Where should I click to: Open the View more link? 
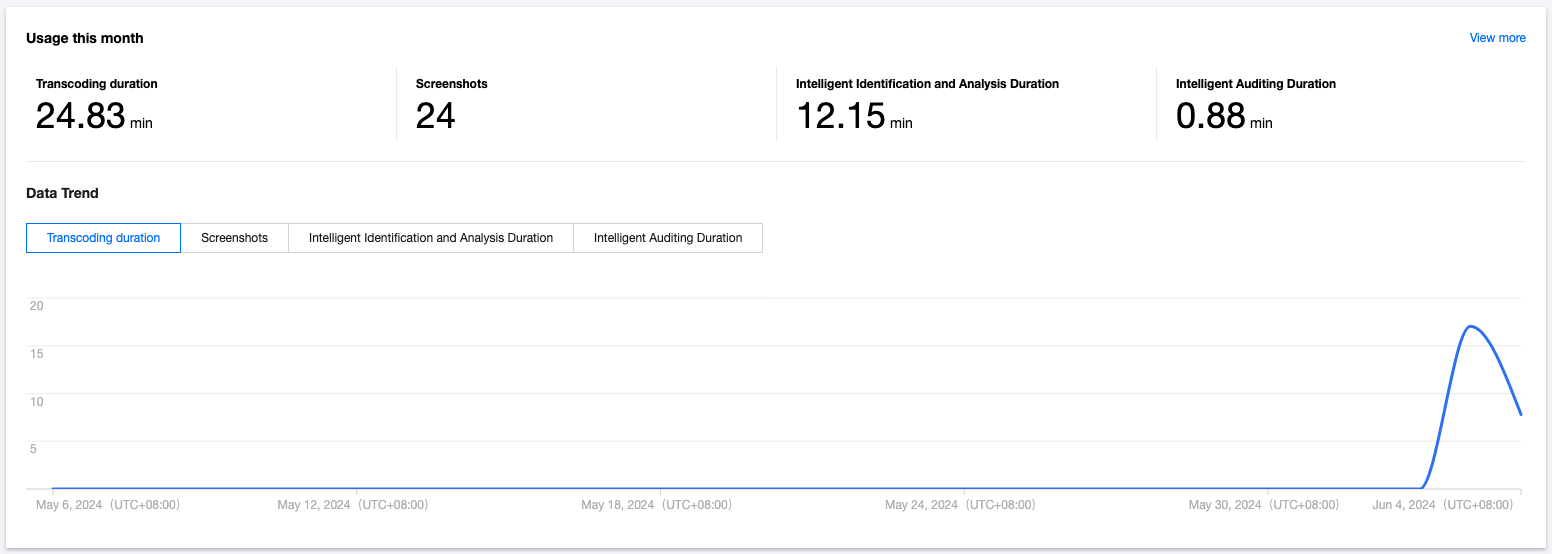click(x=1497, y=38)
